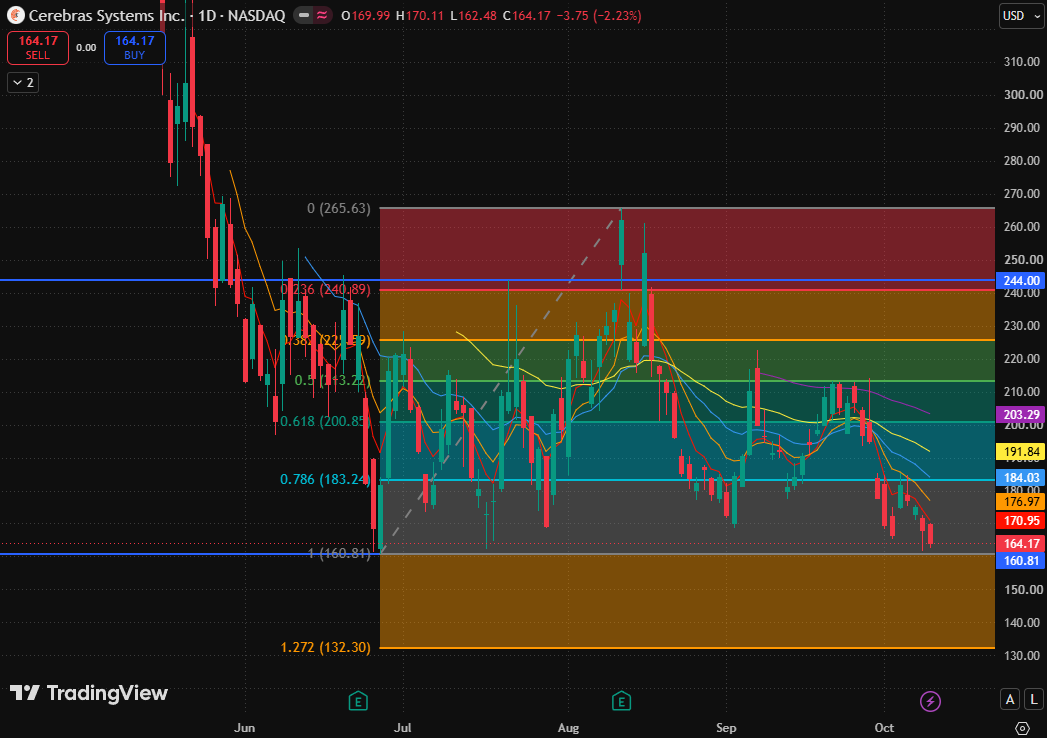This screenshot has width=1047, height=738.
Task: Open chart time zone settings target icon
Action: click(x=1022, y=727)
